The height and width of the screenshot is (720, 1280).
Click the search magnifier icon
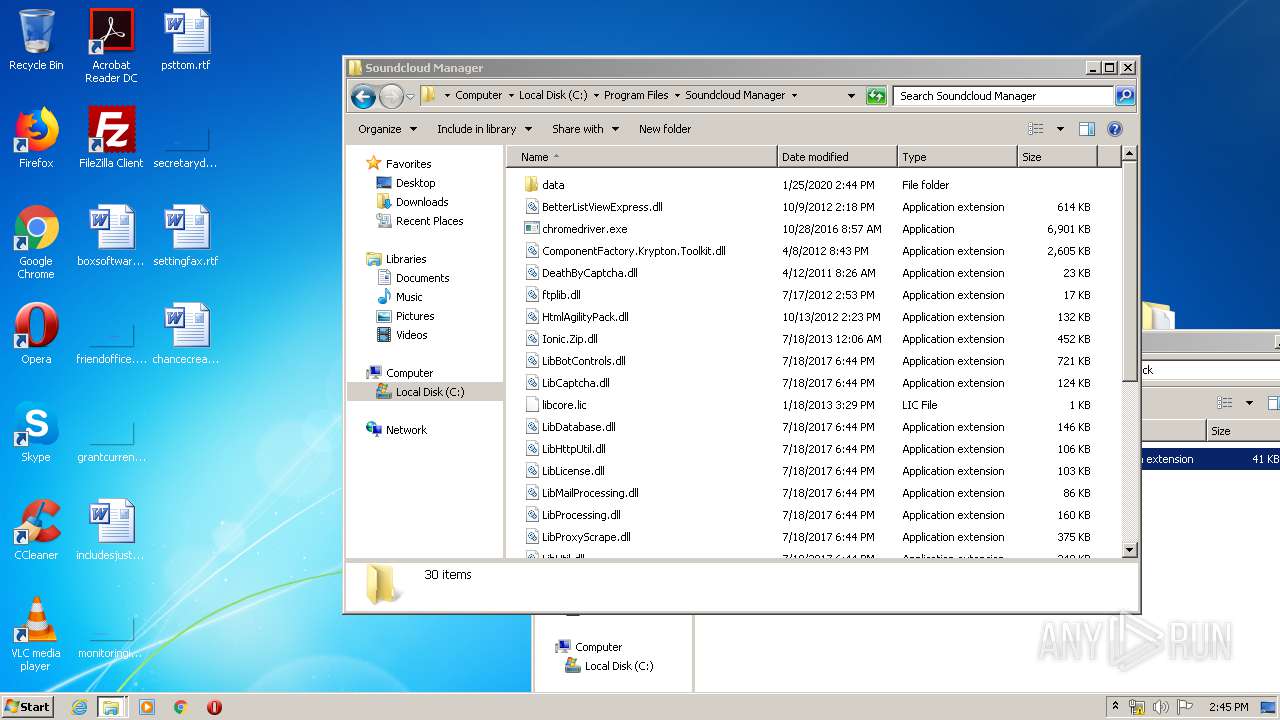tap(1125, 96)
